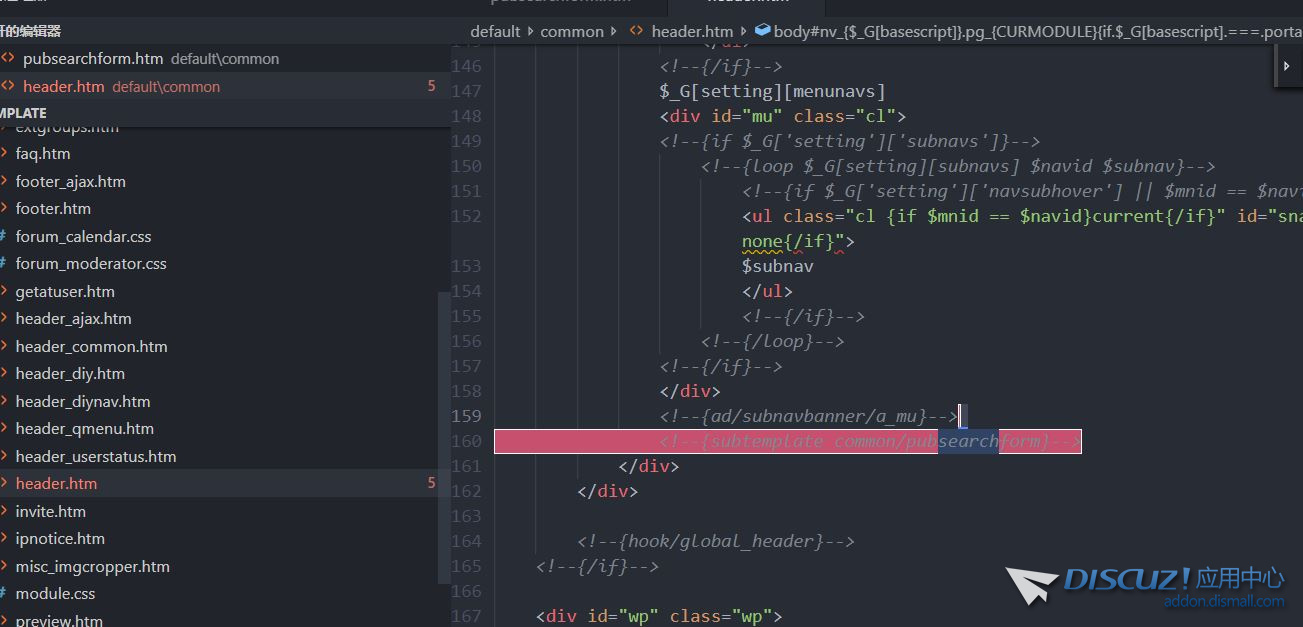Click the HTML icon beside pubsearchform.htm in open editors
The width and height of the screenshot is (1303, 627).
pyautogui.click(x=8, y=59)
